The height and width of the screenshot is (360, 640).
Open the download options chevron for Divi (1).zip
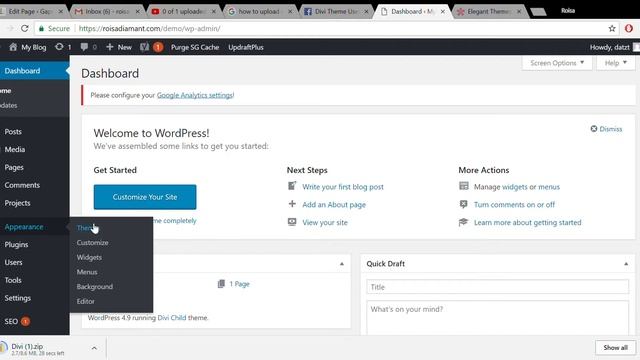(94, 348)
